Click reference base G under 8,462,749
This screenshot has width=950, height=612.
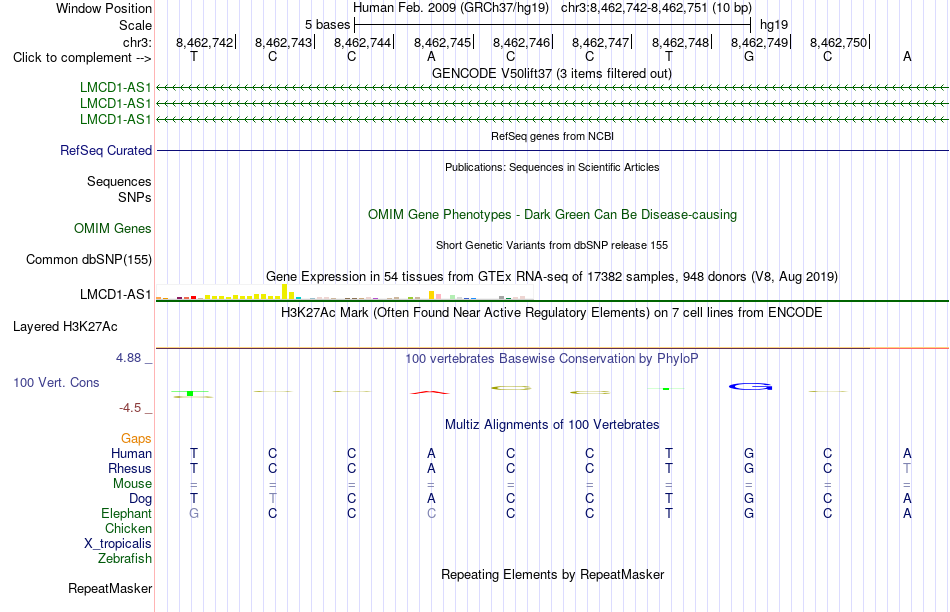pos(749,56)
